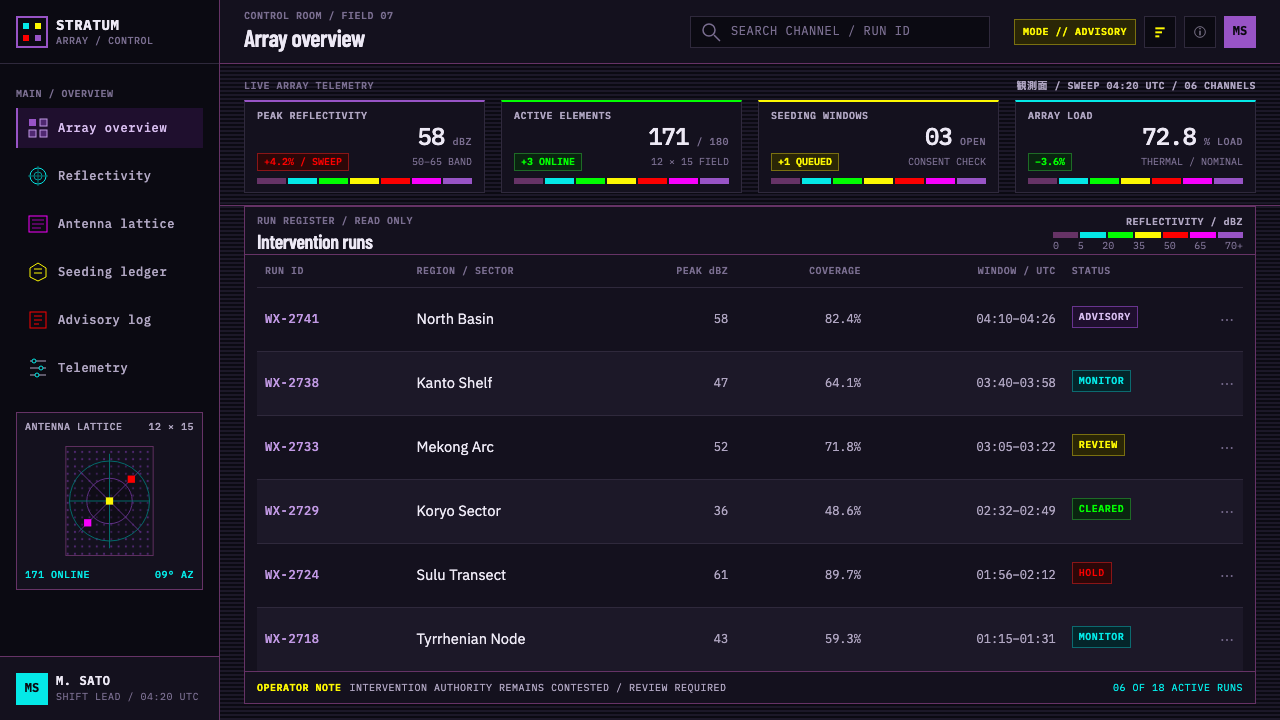Open run link WX-2738

click(292, 383)
